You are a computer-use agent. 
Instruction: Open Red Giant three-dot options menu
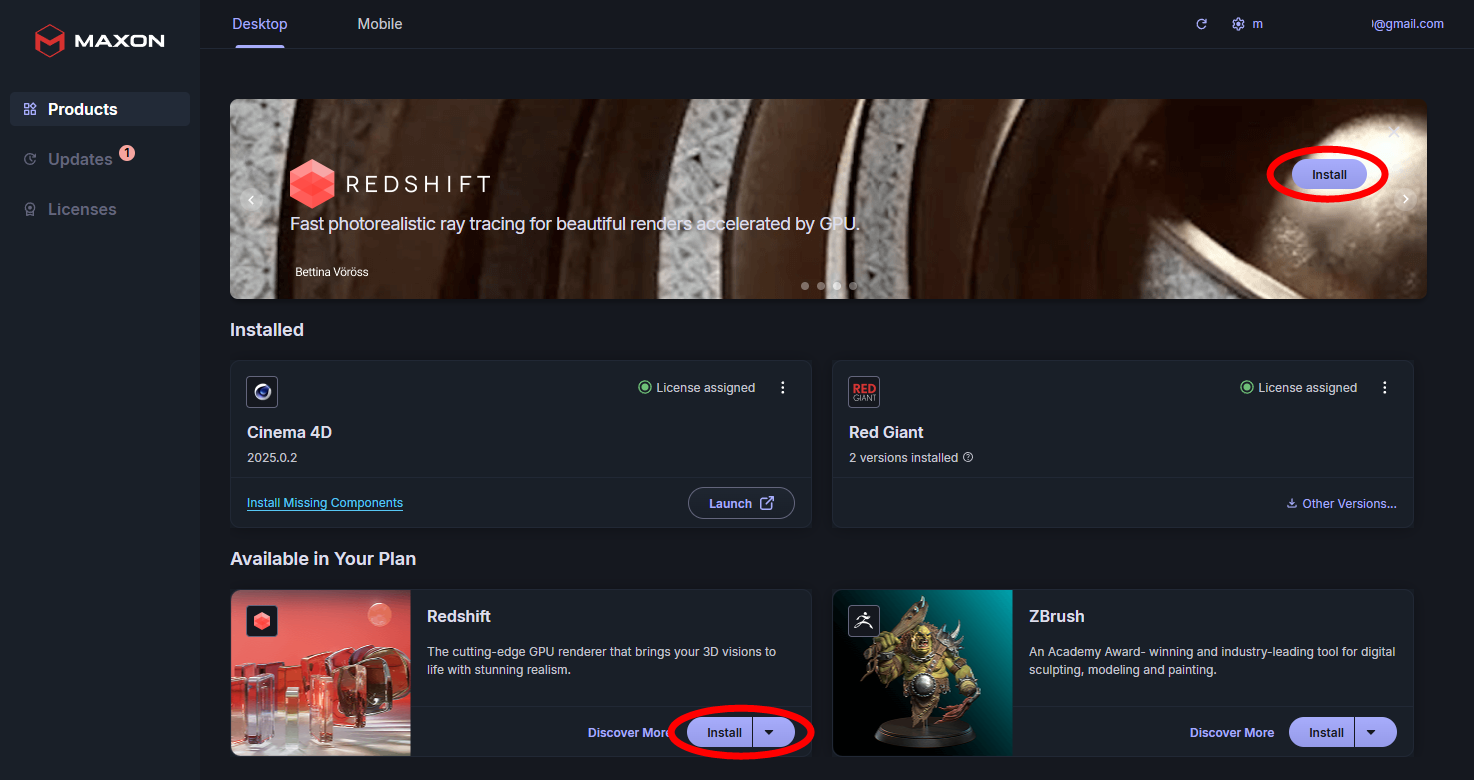click(1385, 388)
